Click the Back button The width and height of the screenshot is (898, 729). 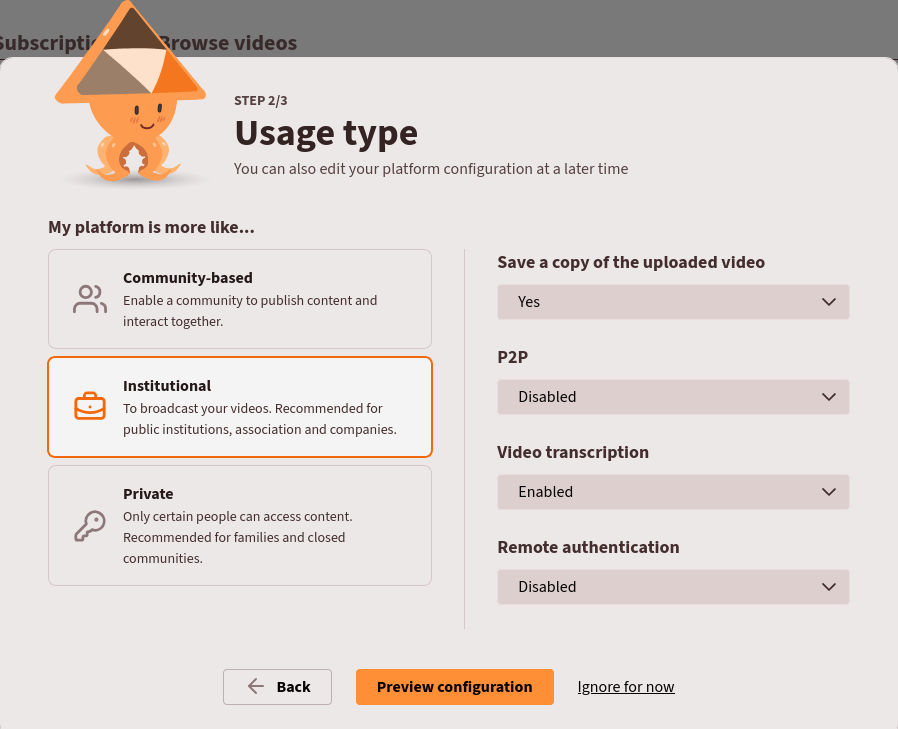coord(277,687)
